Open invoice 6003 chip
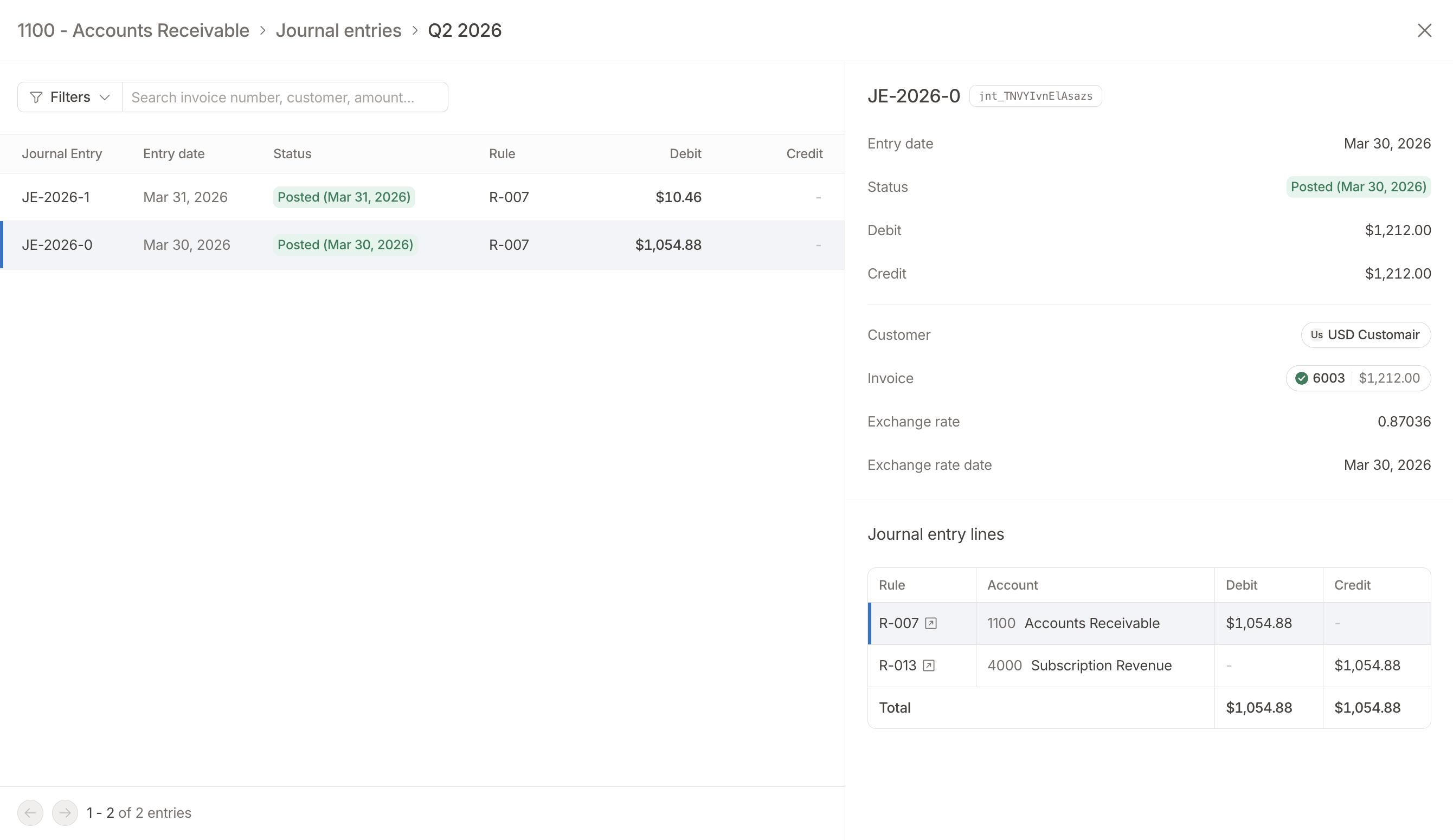Viewport: 1453px width, 840px height. point(1358,378)
